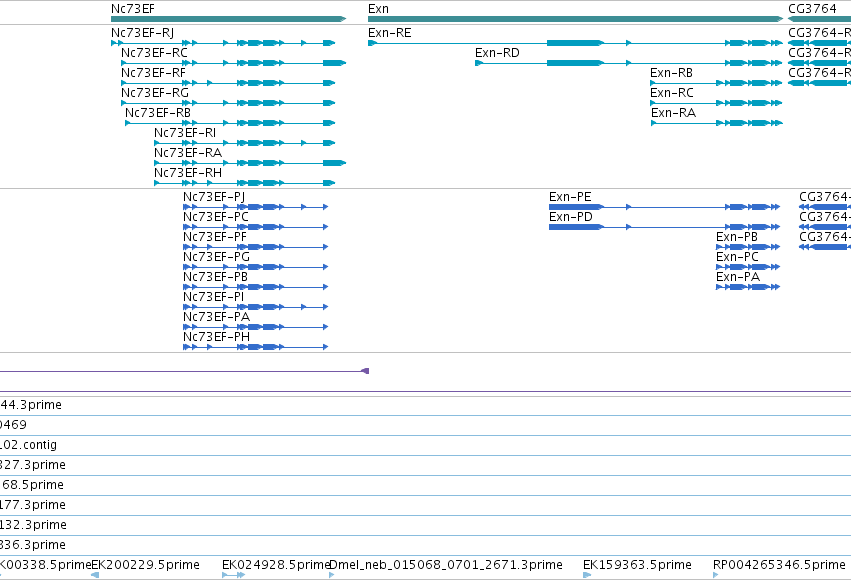Viewport: 851px width, 580px height.
Task: Click the EK159363.5prime arrow glyph
Action: (587, 575)
